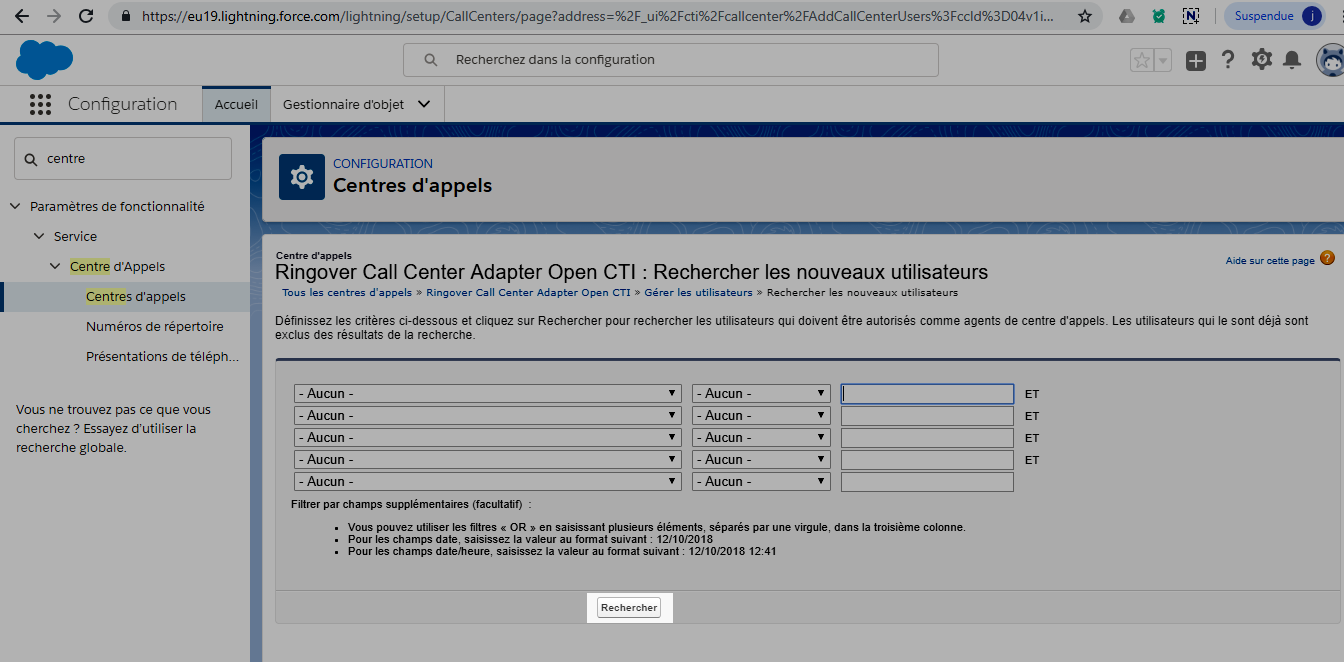Screen dimensions: 1344x662
Task: Open the Google Drive extension icon
Action: [x=1127, y=16]
